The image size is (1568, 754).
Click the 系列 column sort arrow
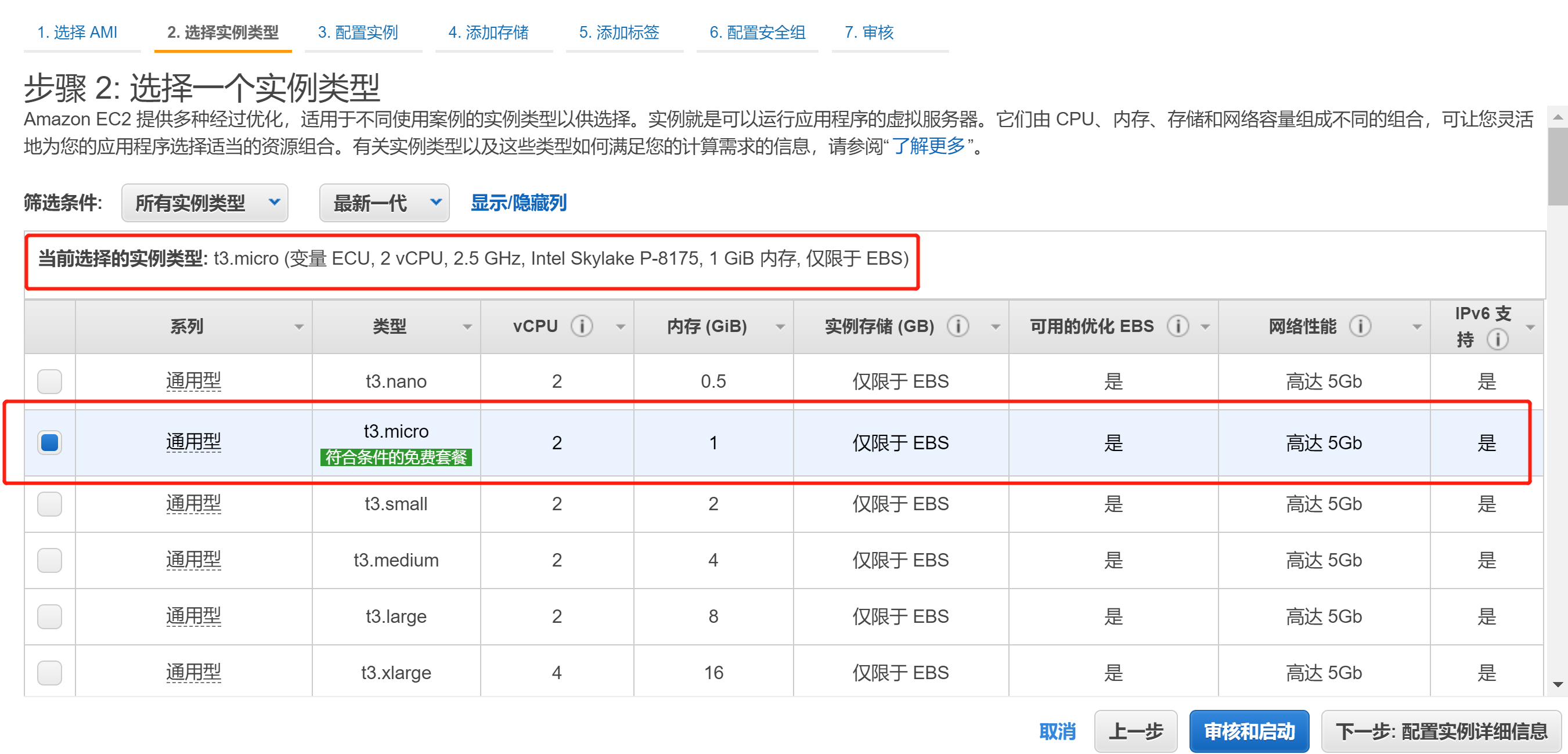point(298,327)
